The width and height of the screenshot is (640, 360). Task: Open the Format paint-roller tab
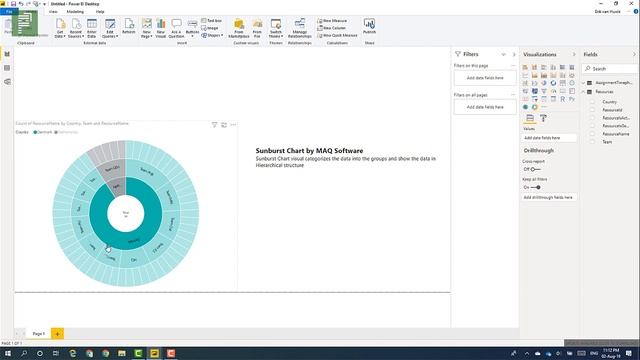(543, 118)
